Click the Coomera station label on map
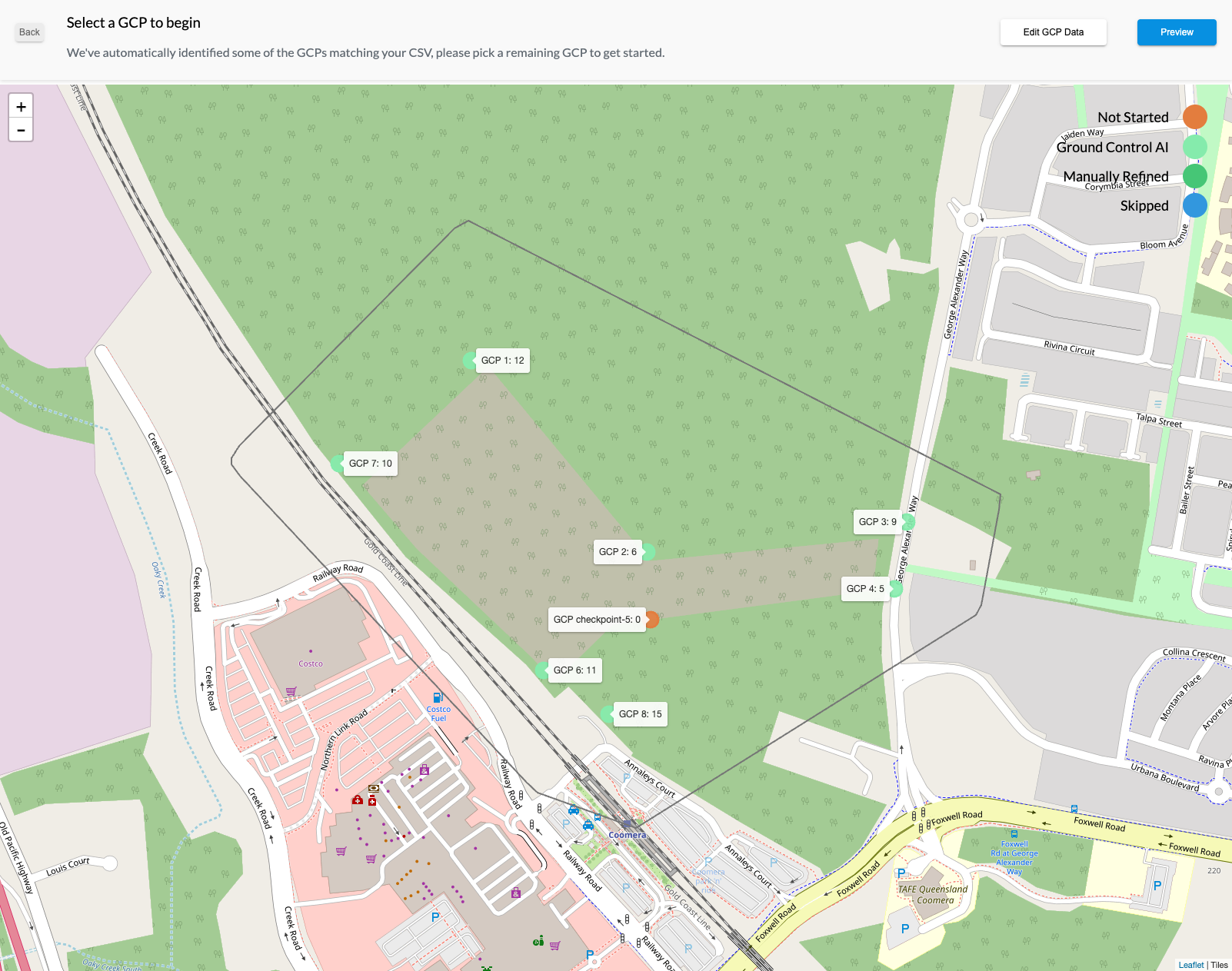Viewport: 1232px width, 971px height. [627, 835]
